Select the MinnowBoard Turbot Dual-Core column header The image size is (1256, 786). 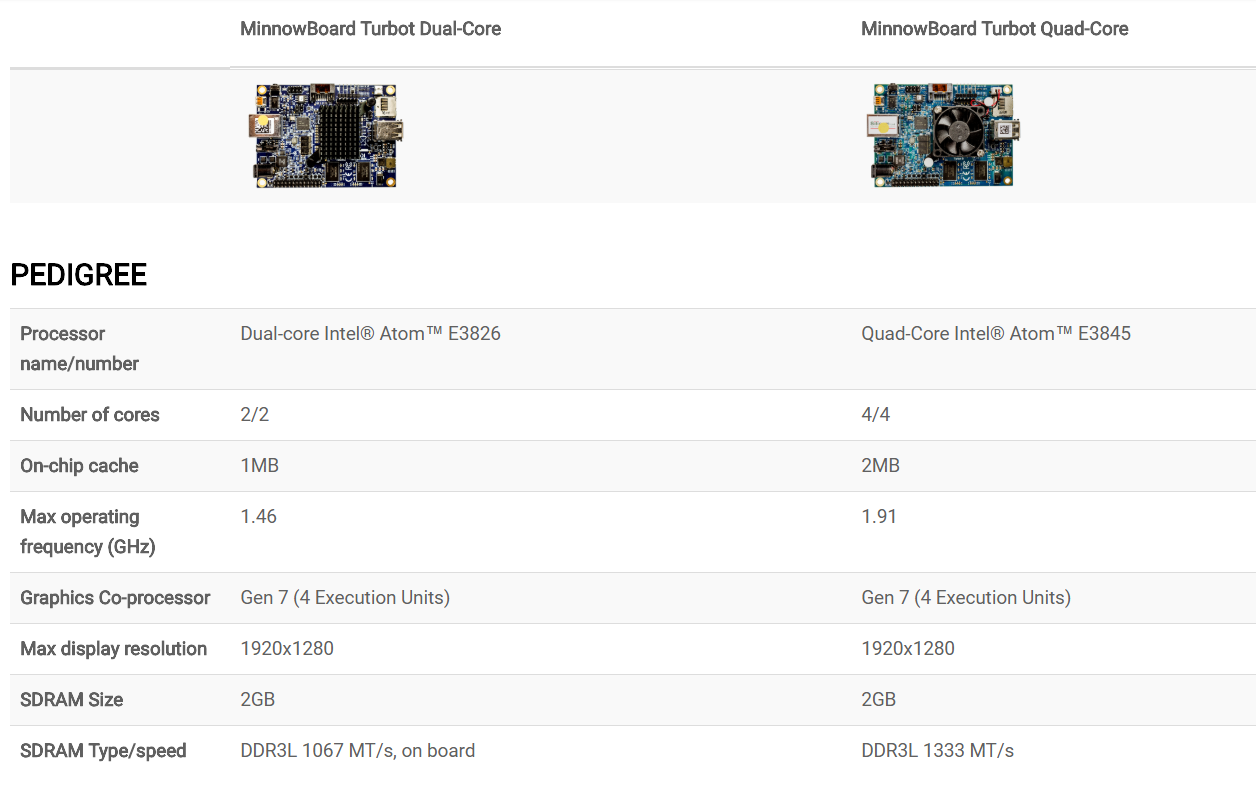[x=371, y=29]
